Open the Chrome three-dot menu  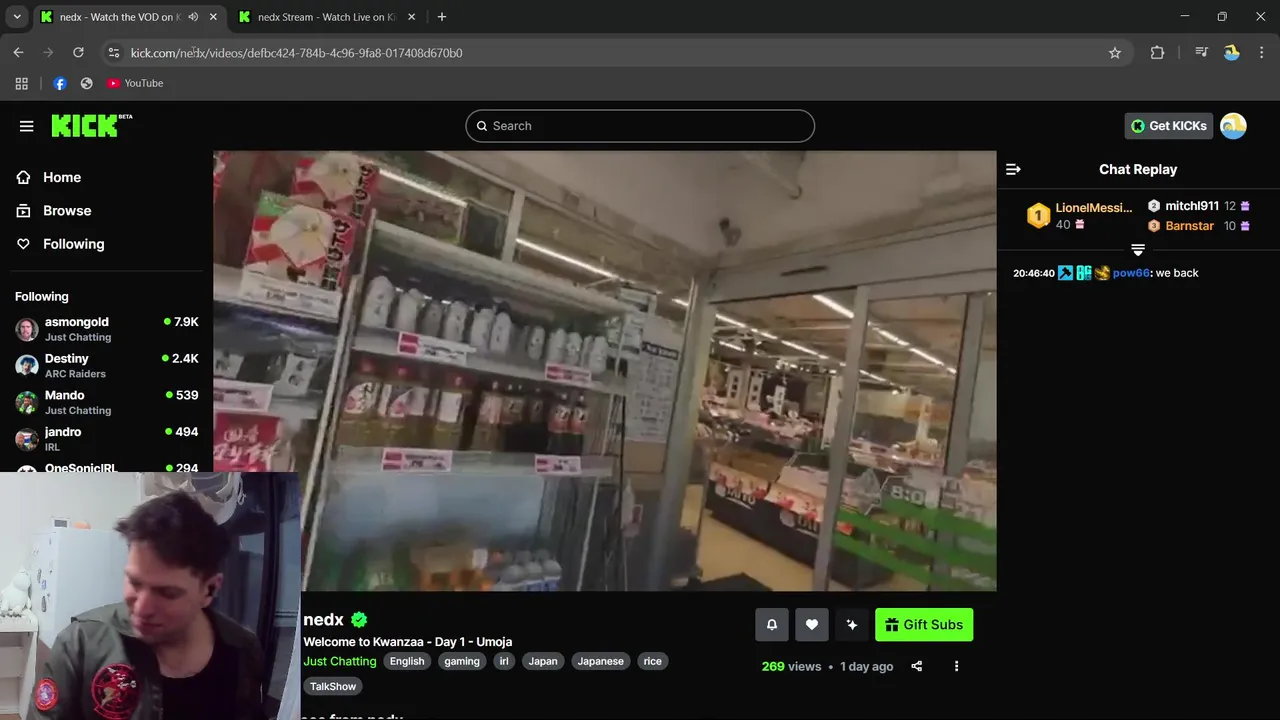point(1262,53)
